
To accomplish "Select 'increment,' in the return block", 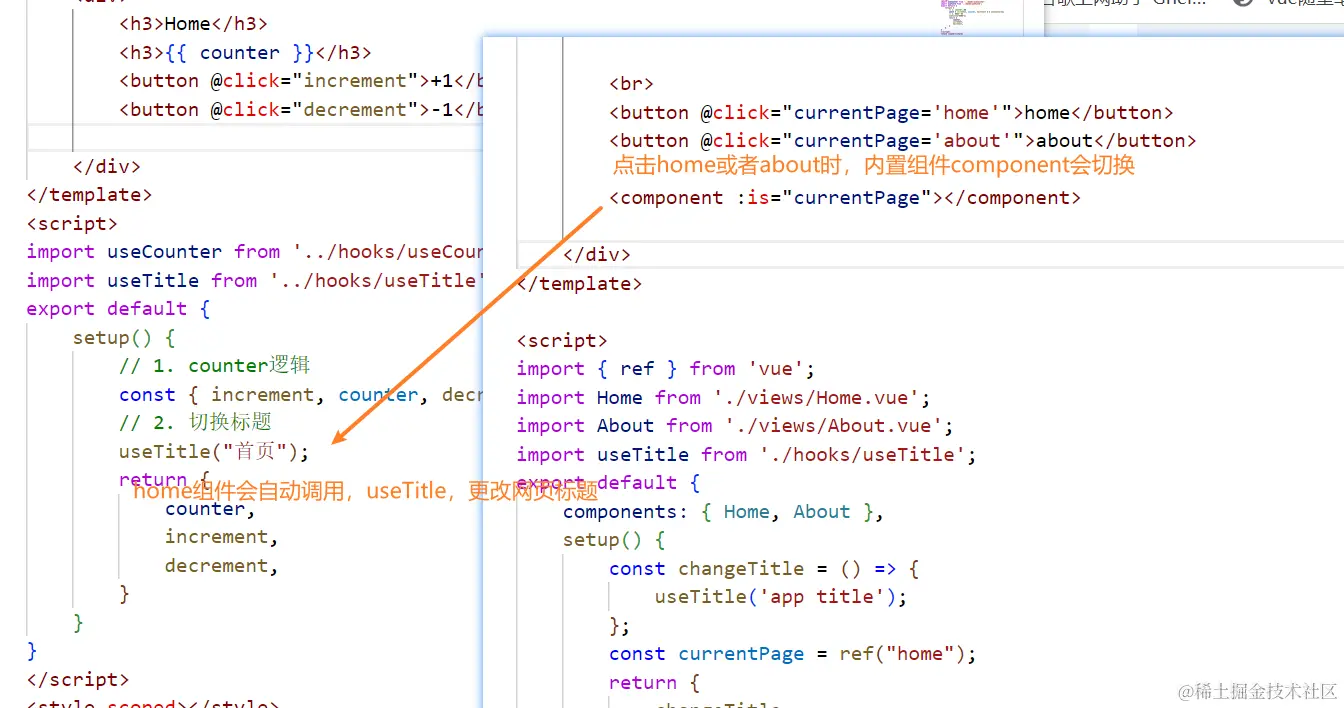I will (x=221, y=537).
